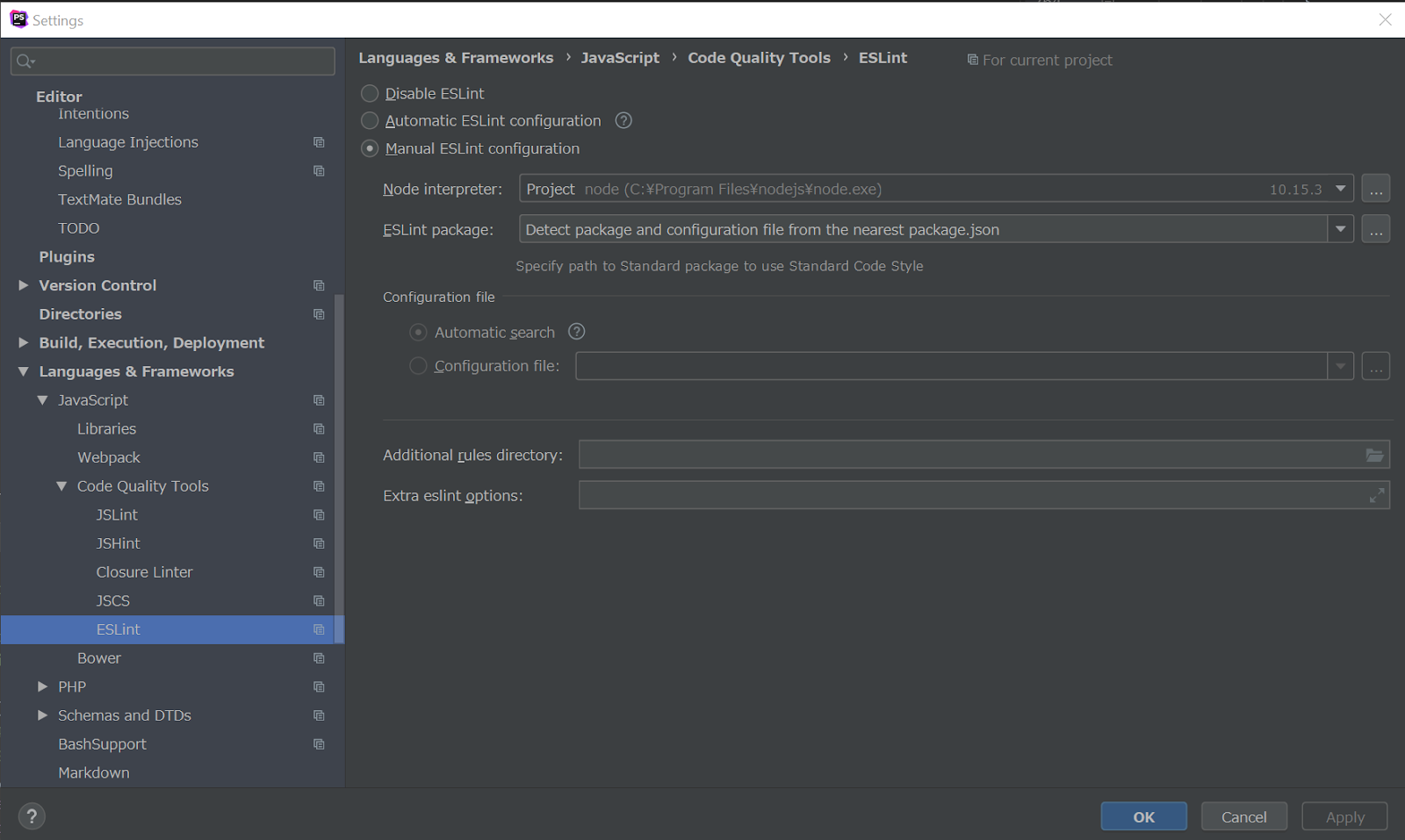Screen dimensions: 1405x840
Task: Click the Cancel button
Action: 1244,816
